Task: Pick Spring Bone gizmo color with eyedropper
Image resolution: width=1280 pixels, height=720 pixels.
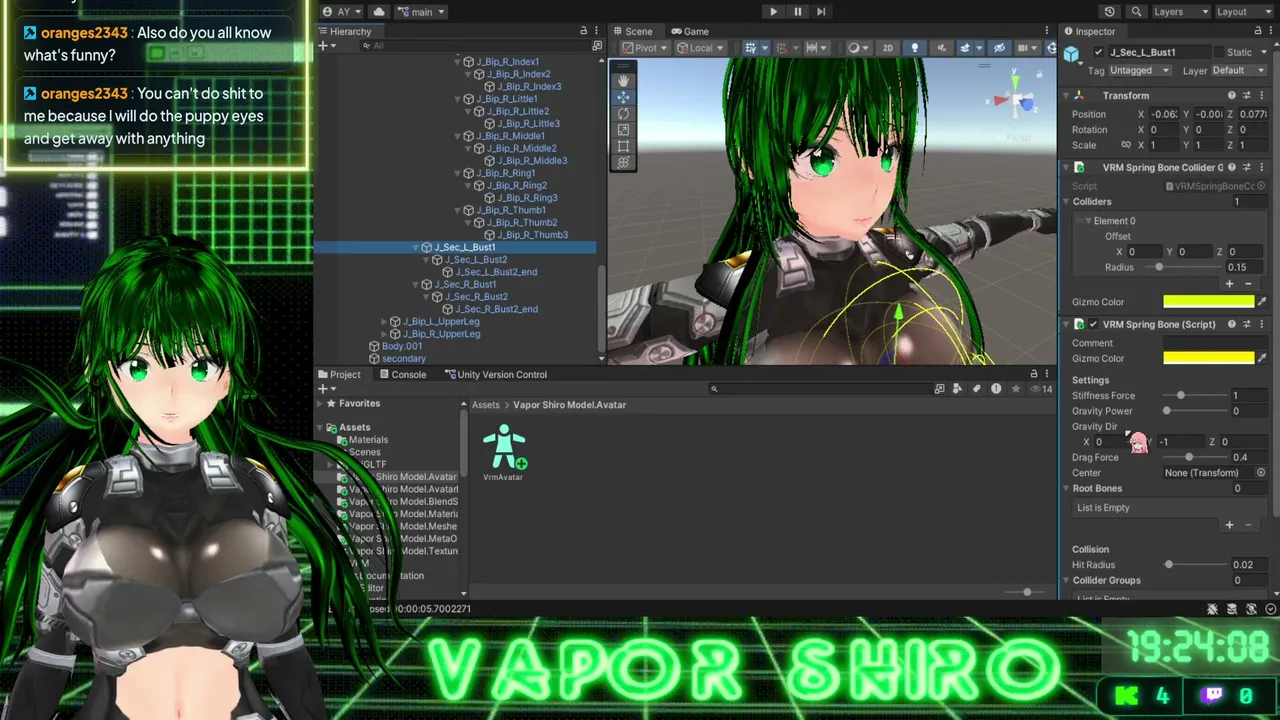Action: coord(1262,358)
